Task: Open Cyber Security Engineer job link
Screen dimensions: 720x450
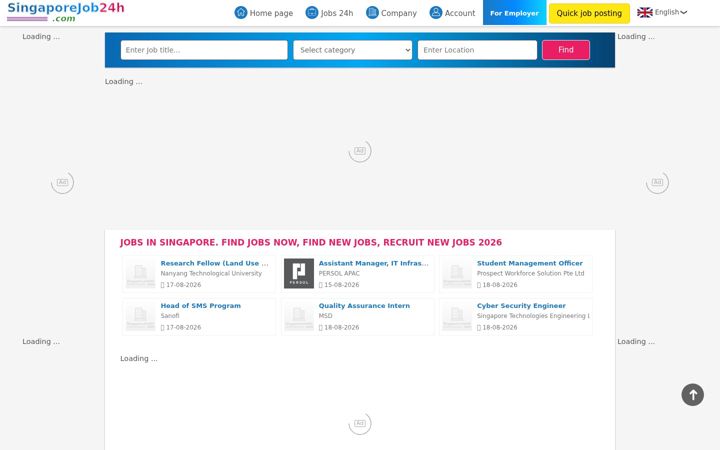Action: [521, 306]
